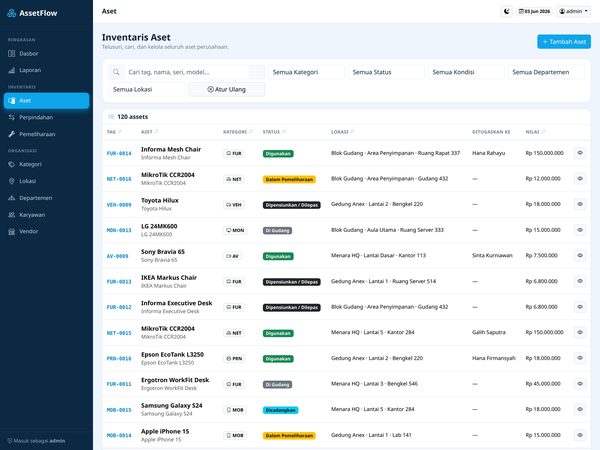Open asset tag link FUR-0014
Image resolution: width=600 pixels, height=450 pixels.
tap(119, 153)
